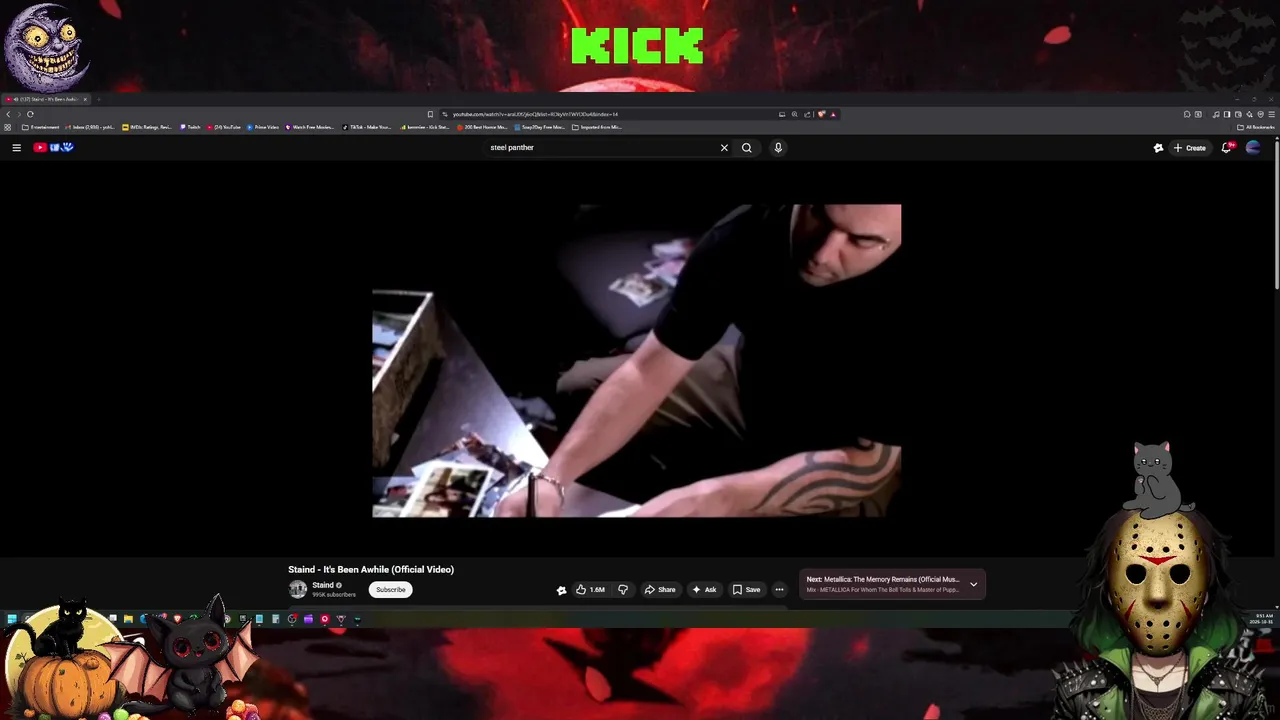
Task: Open the Twitch bookmark
Action: click(190, 127)
